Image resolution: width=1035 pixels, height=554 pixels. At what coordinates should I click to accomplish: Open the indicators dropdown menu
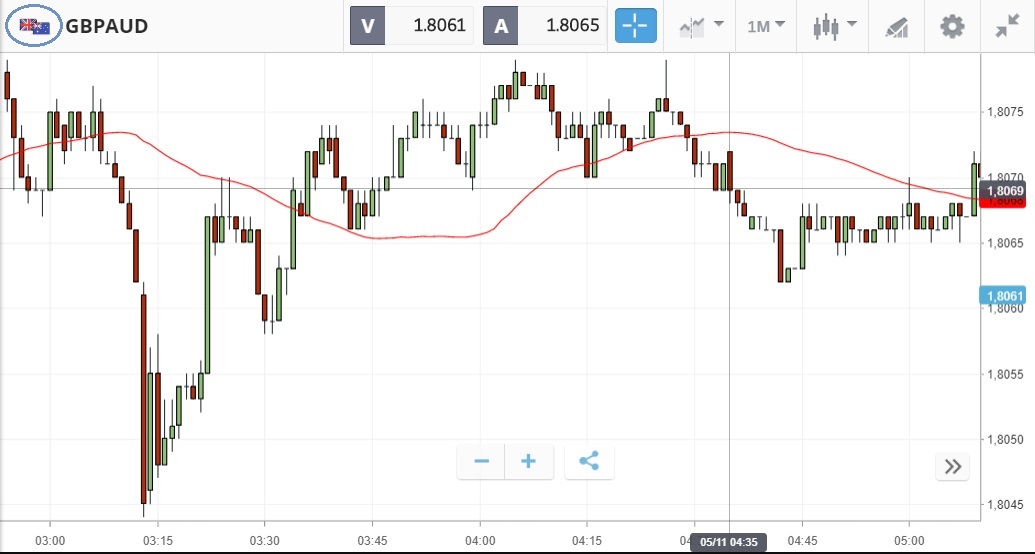pyautogui.click(x=701, y=26)
